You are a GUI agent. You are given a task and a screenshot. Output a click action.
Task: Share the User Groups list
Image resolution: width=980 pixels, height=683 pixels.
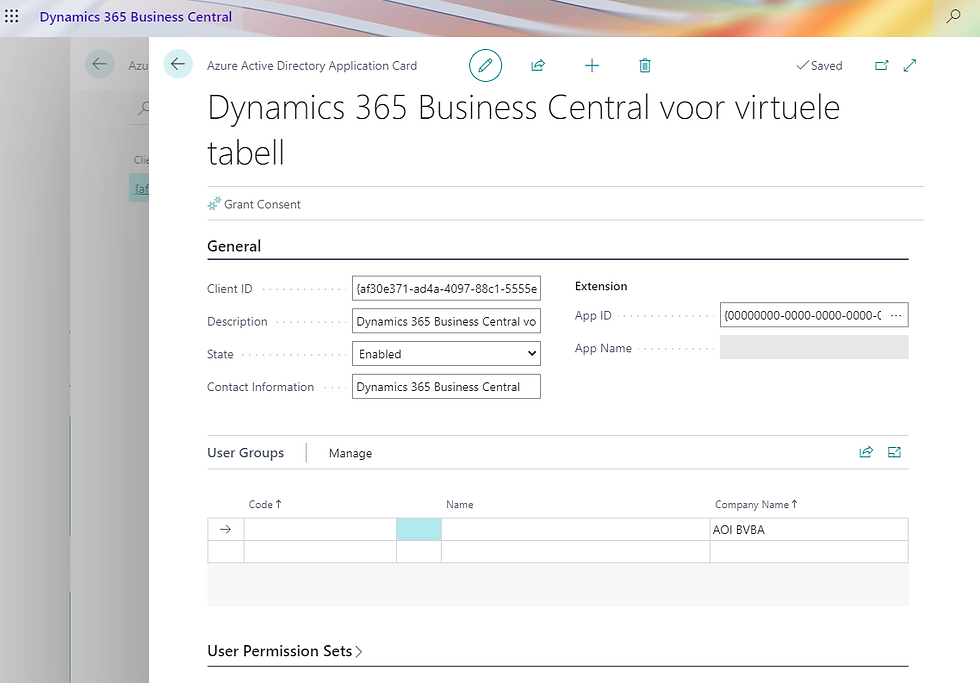pos(866,452)
